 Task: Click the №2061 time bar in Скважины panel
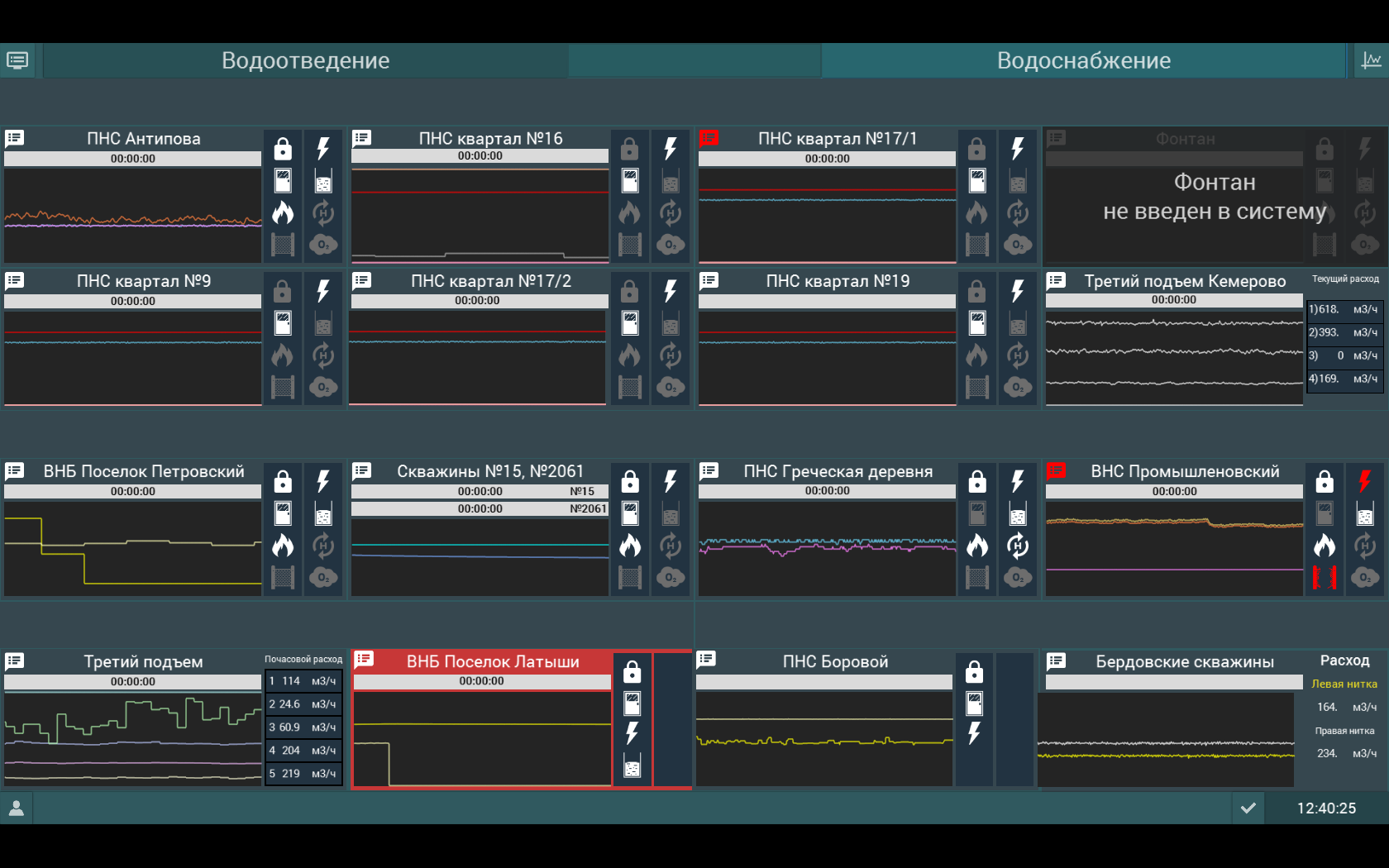[480, 508]
